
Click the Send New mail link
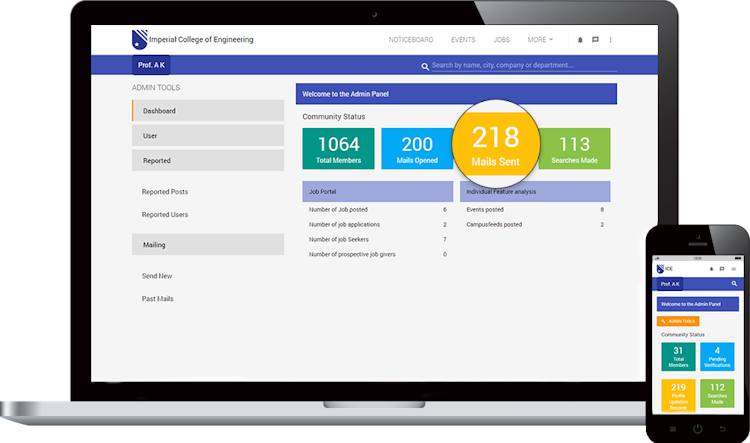click(157, 276)
